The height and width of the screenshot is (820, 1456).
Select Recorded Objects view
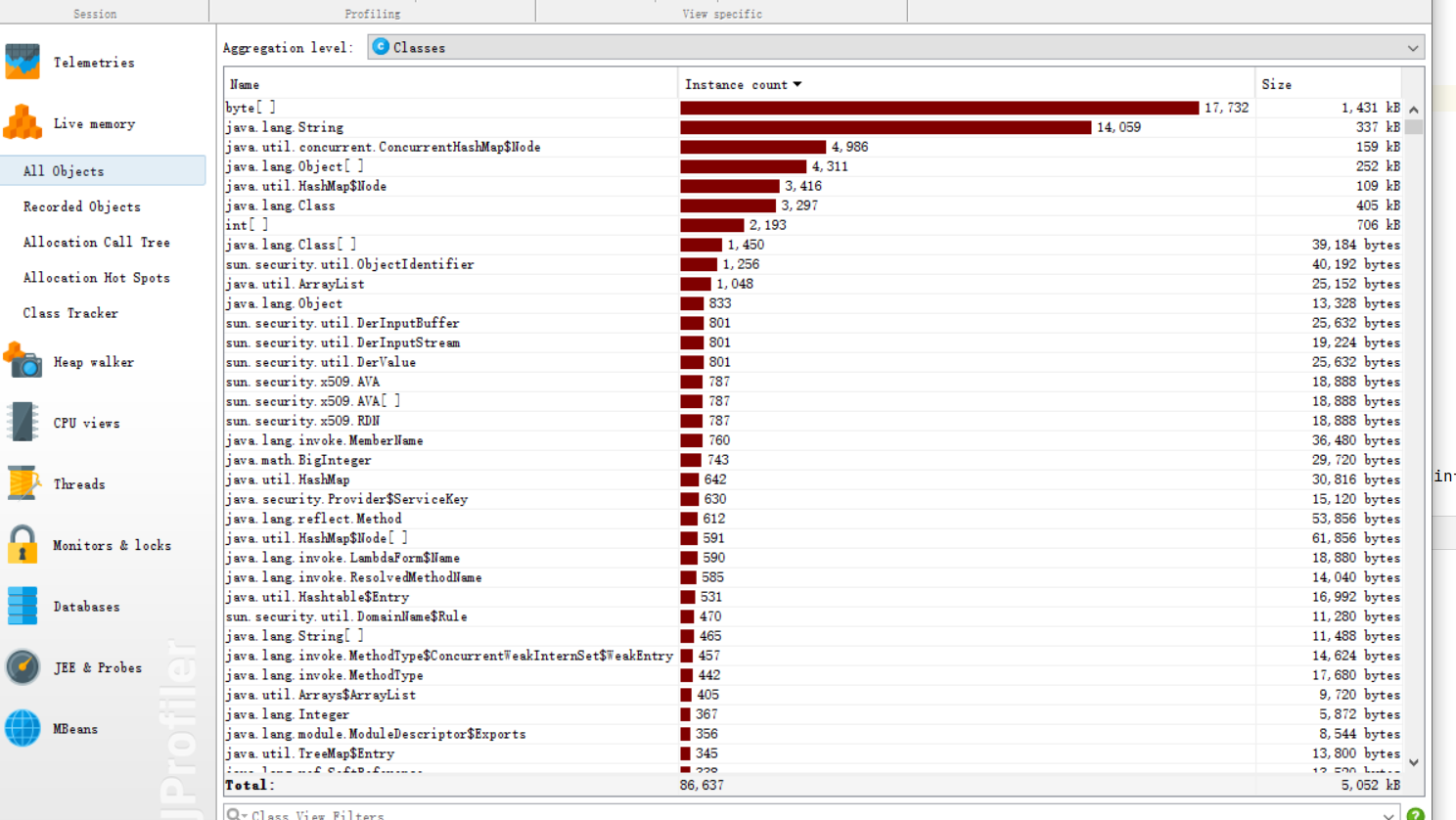coord(82,206)
